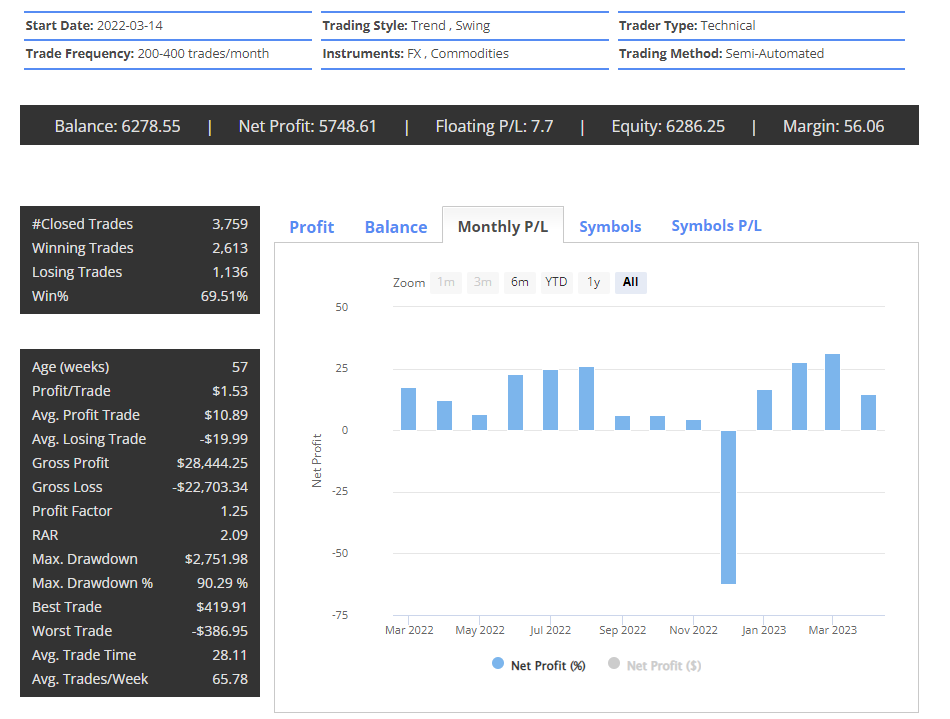This screenshot has width=950, height=719.
Task: Apply the 1m zoom range
Action: (x=446, y=282)
